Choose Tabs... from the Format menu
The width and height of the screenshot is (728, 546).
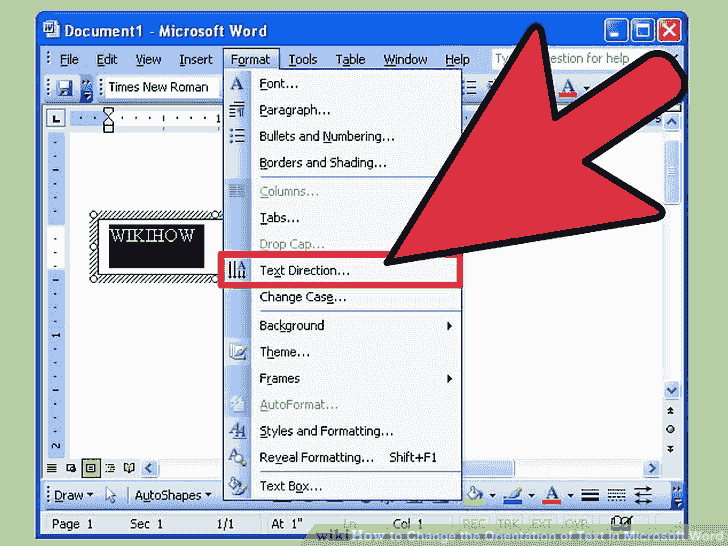(x=343, y=218)
